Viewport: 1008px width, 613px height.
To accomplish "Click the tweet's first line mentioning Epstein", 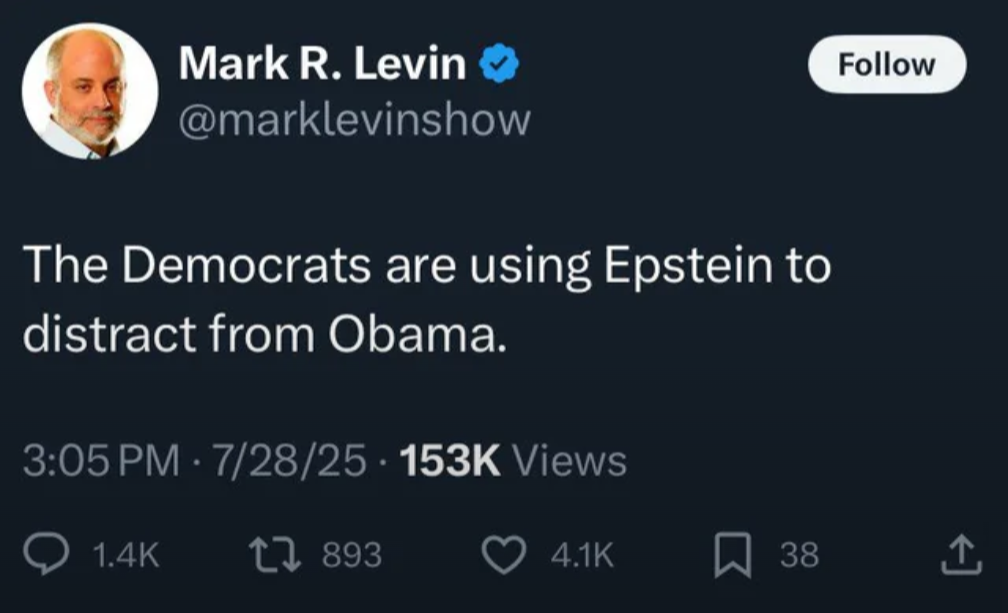I will click(x=426, y=268).
